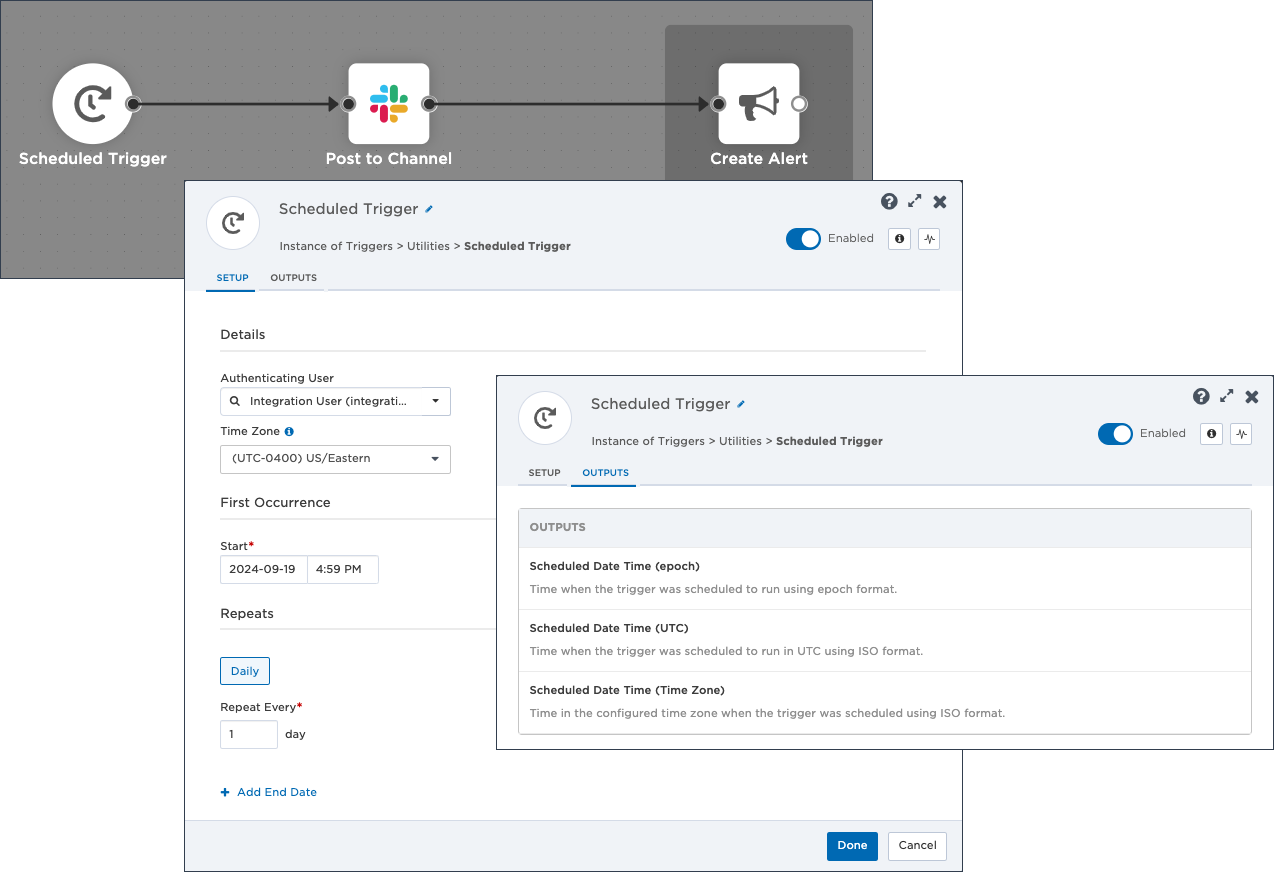Toggle the Enabled switch in Setup dialog

point(803,239)
